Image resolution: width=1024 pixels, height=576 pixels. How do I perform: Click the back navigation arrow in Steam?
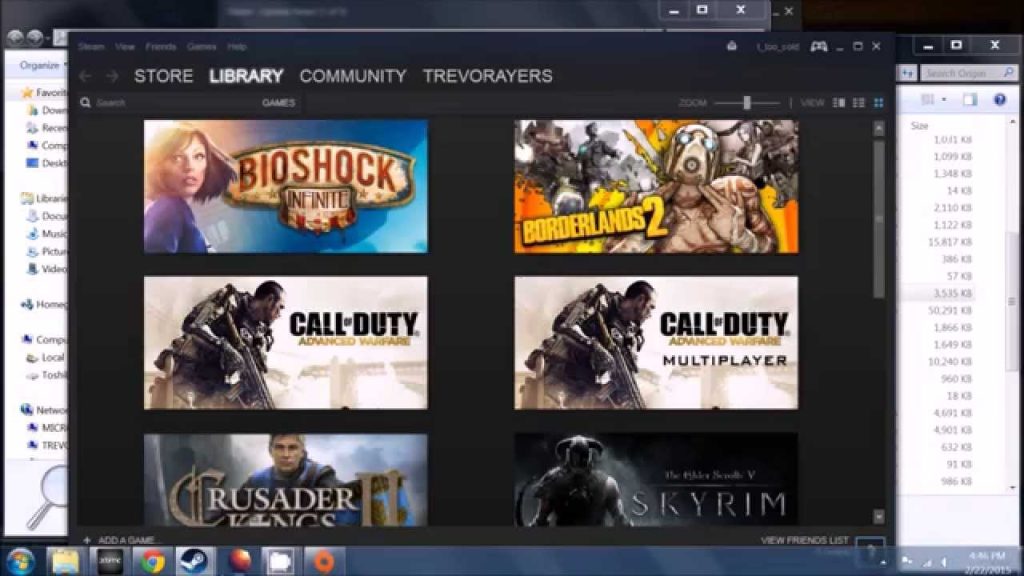pyautogui.click(x=85, y=76)
